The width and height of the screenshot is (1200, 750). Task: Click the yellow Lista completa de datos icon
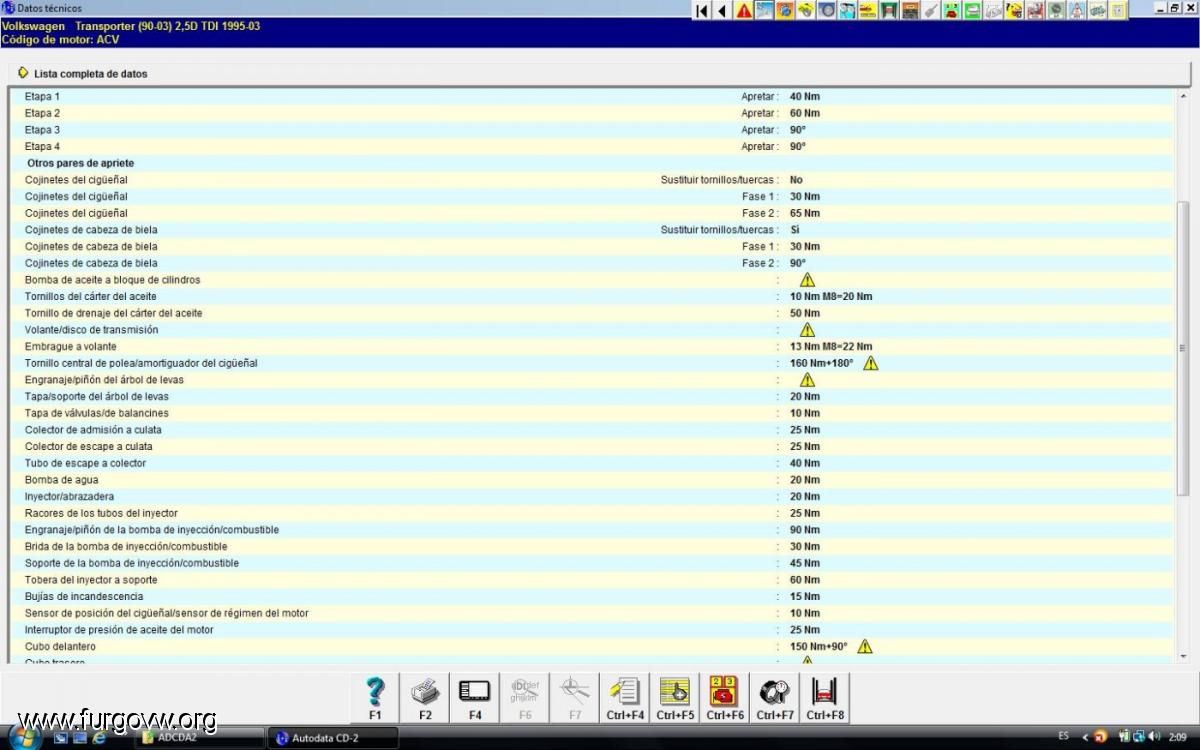click(x=23, y=73)
